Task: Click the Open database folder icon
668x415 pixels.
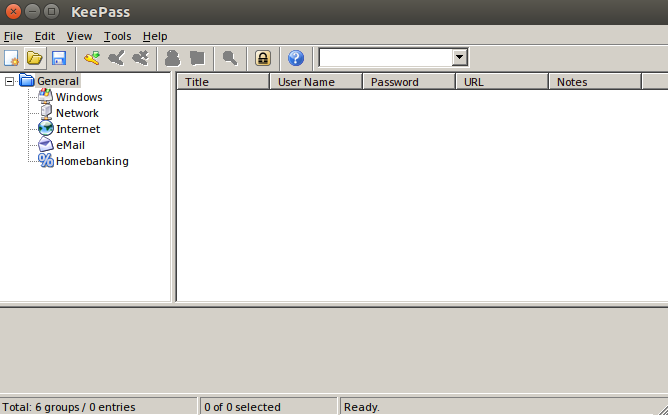Action: [x=35, y=58]
